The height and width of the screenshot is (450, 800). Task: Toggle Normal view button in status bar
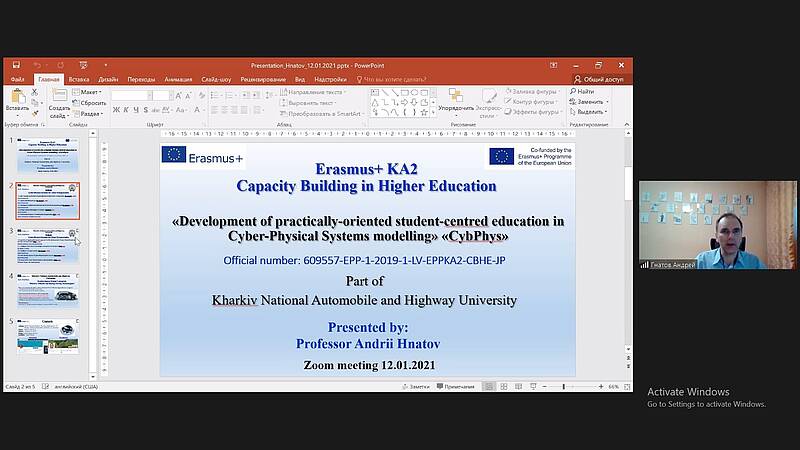point(489,387)
